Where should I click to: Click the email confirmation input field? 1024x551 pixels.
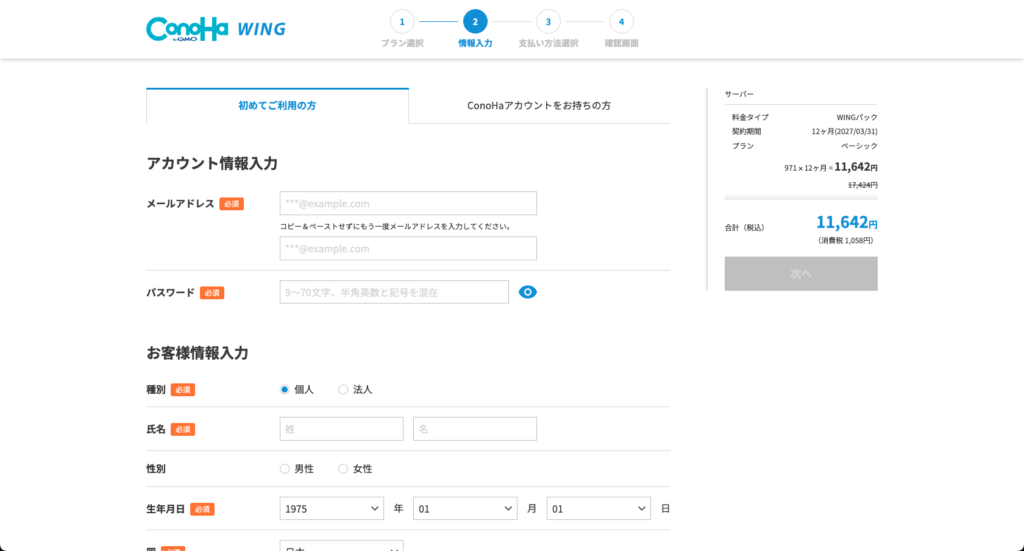click(408, 248)
